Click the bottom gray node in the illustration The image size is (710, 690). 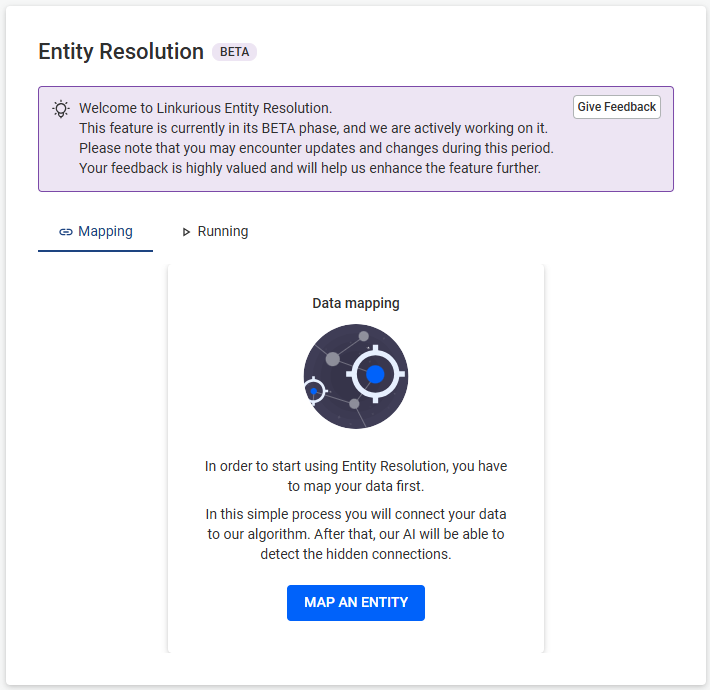(x=355, y=403)
